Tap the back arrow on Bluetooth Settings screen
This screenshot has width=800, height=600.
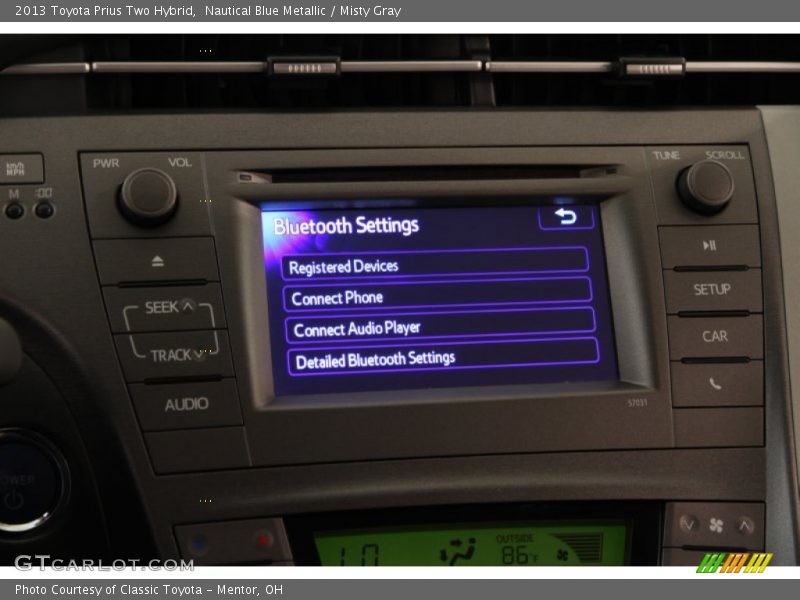(x=566, y=217)
